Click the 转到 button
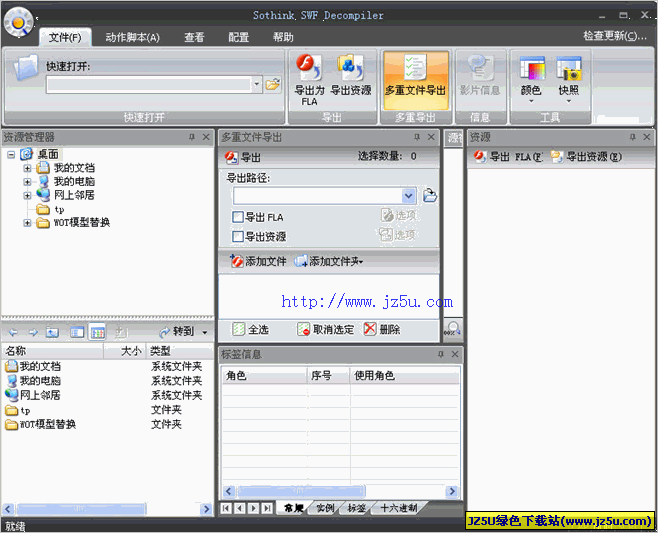 tap(177, 332)
